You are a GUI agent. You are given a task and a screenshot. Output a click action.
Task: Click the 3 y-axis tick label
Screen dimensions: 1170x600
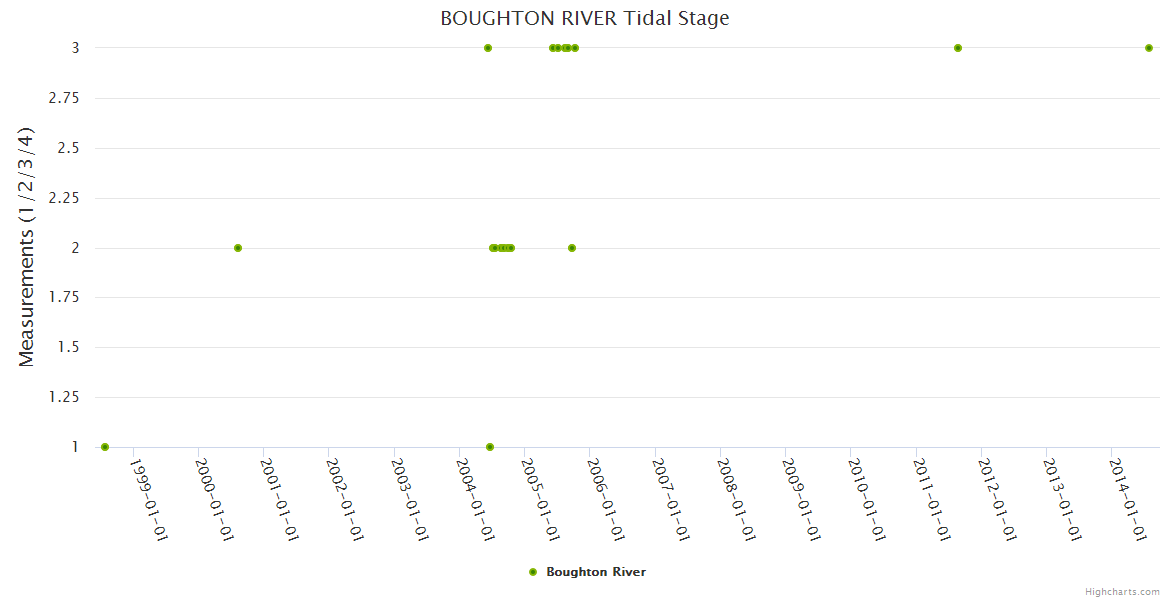pos(74,48)
